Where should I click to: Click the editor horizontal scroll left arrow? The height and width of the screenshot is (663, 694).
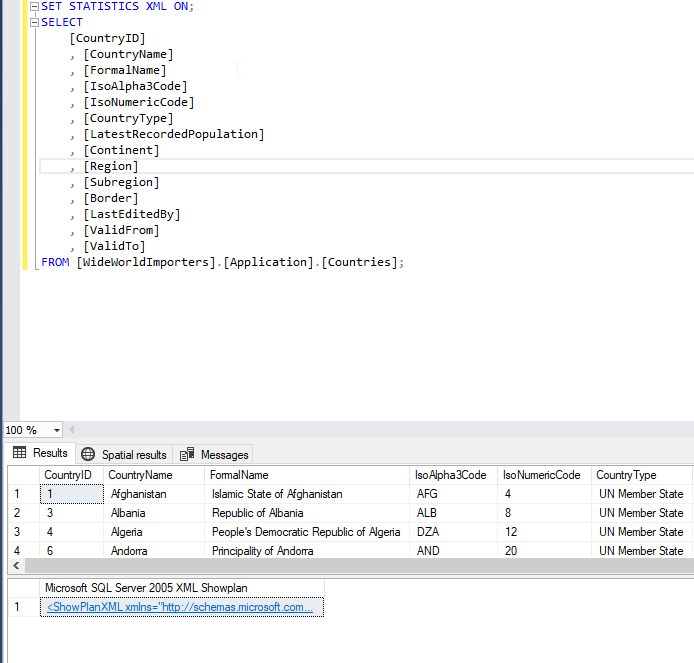[71, 430]
